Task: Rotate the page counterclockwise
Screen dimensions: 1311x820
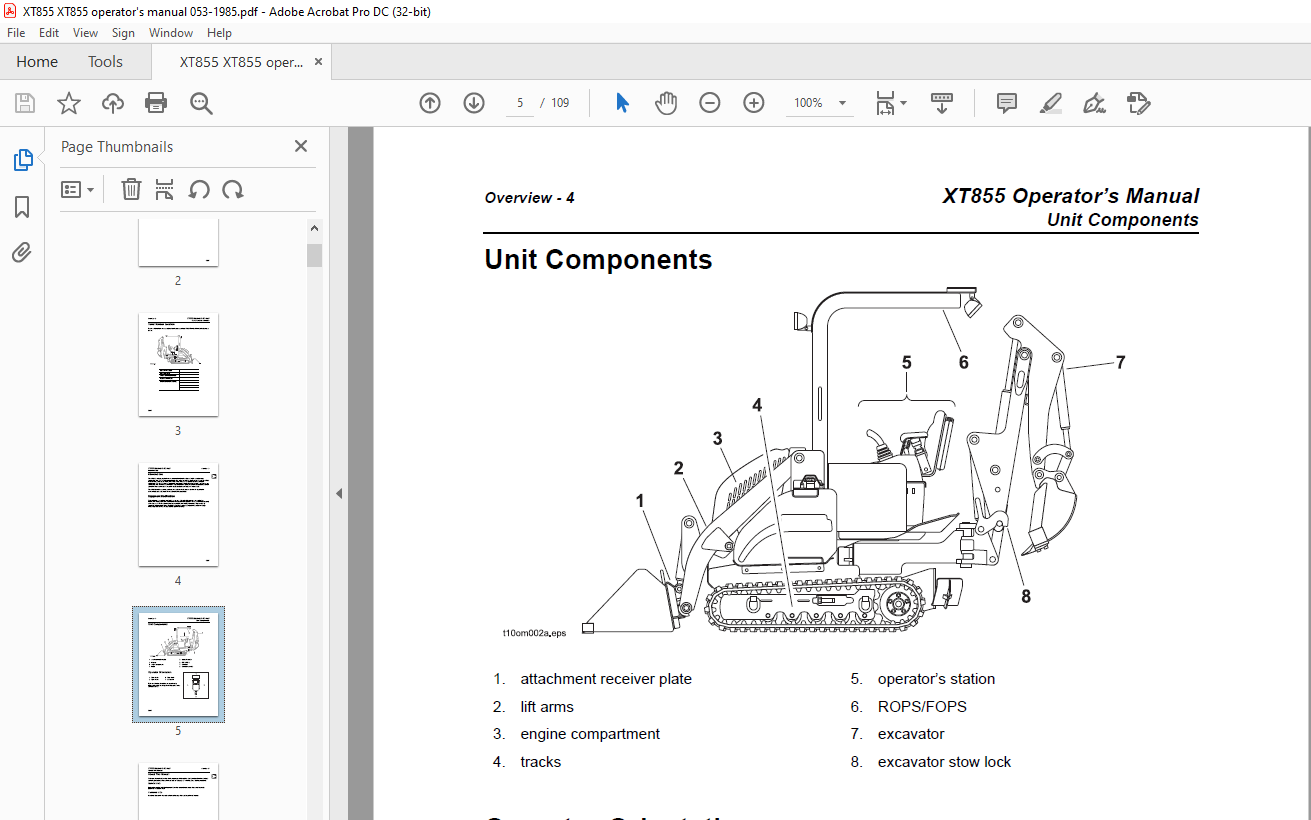Action: [x=199, y=189]
